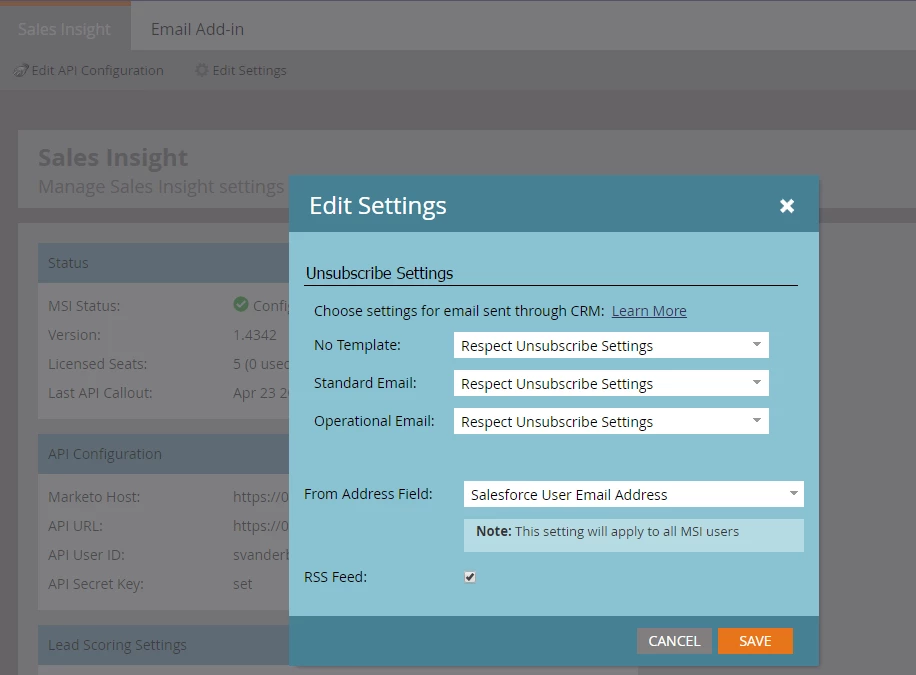Click the Edit Settings gear icon
Viewport: 916px width, 675px height.
coord(202,70)
